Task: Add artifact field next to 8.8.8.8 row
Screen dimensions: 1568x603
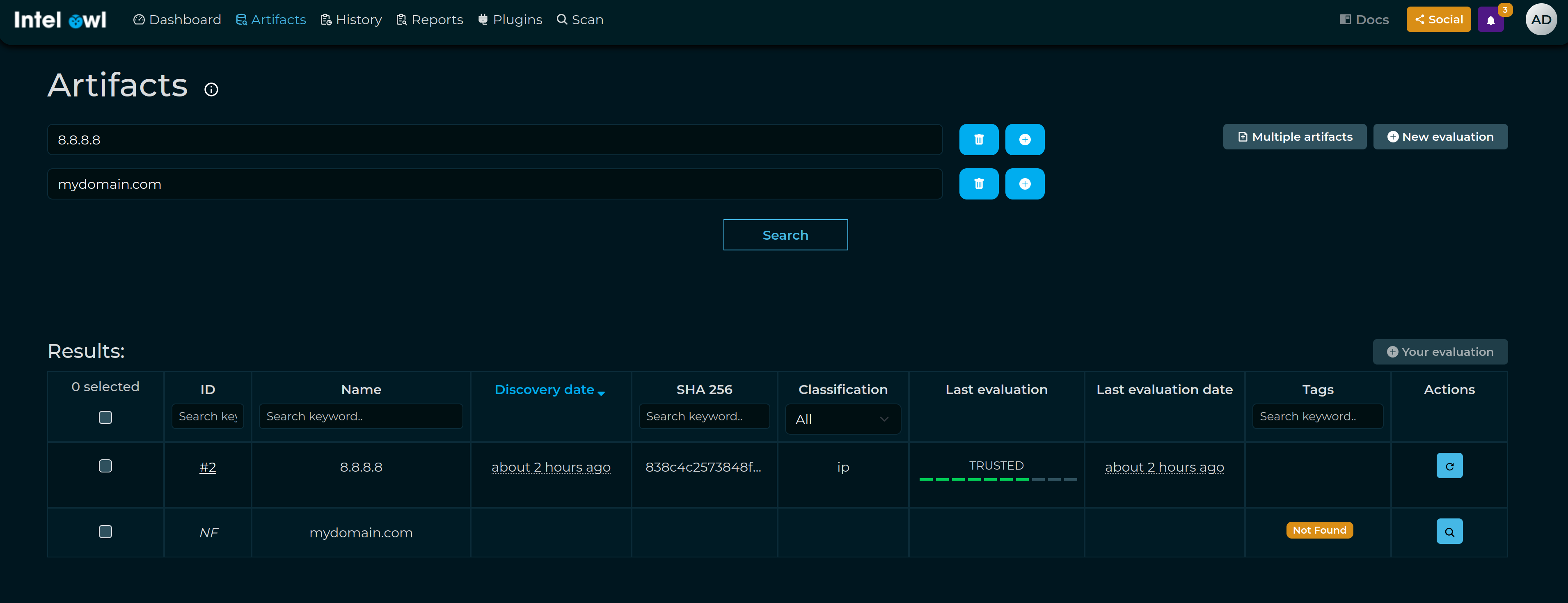Action: point(1025,140)
